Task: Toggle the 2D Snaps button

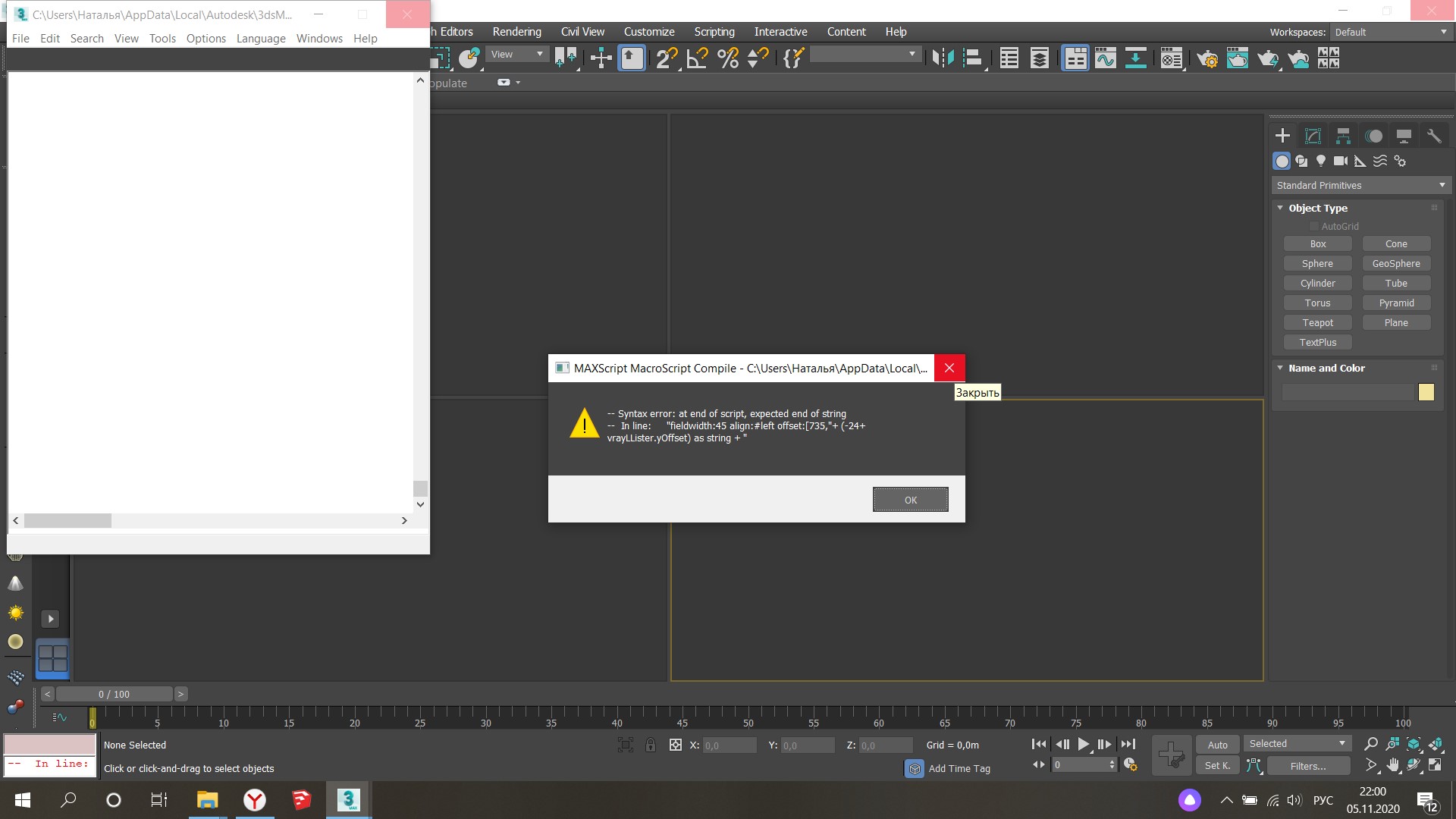Action: [x=666, y=58]
